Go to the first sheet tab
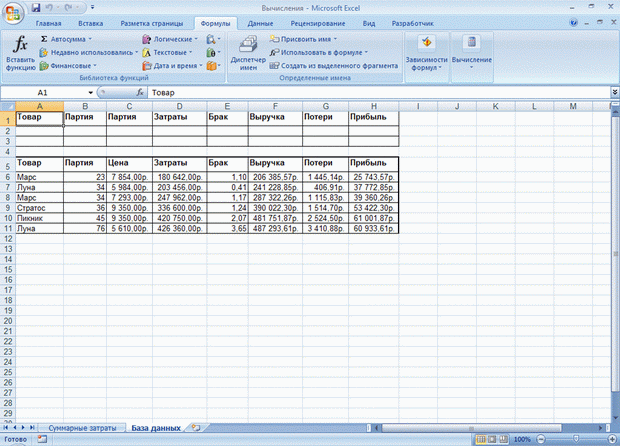The image size is (620, 446). (x=6, y=427)
